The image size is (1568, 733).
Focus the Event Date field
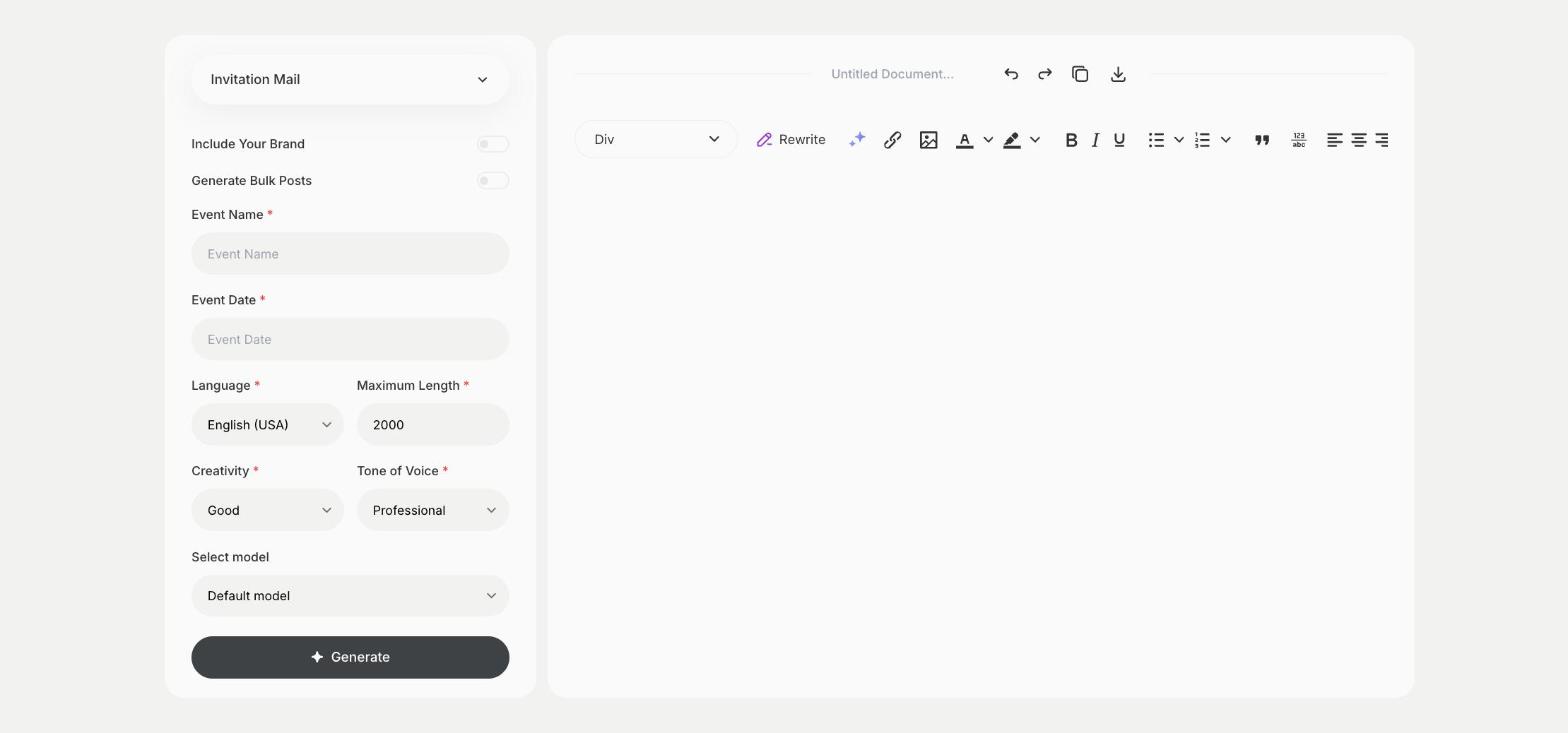pos(350,339)
